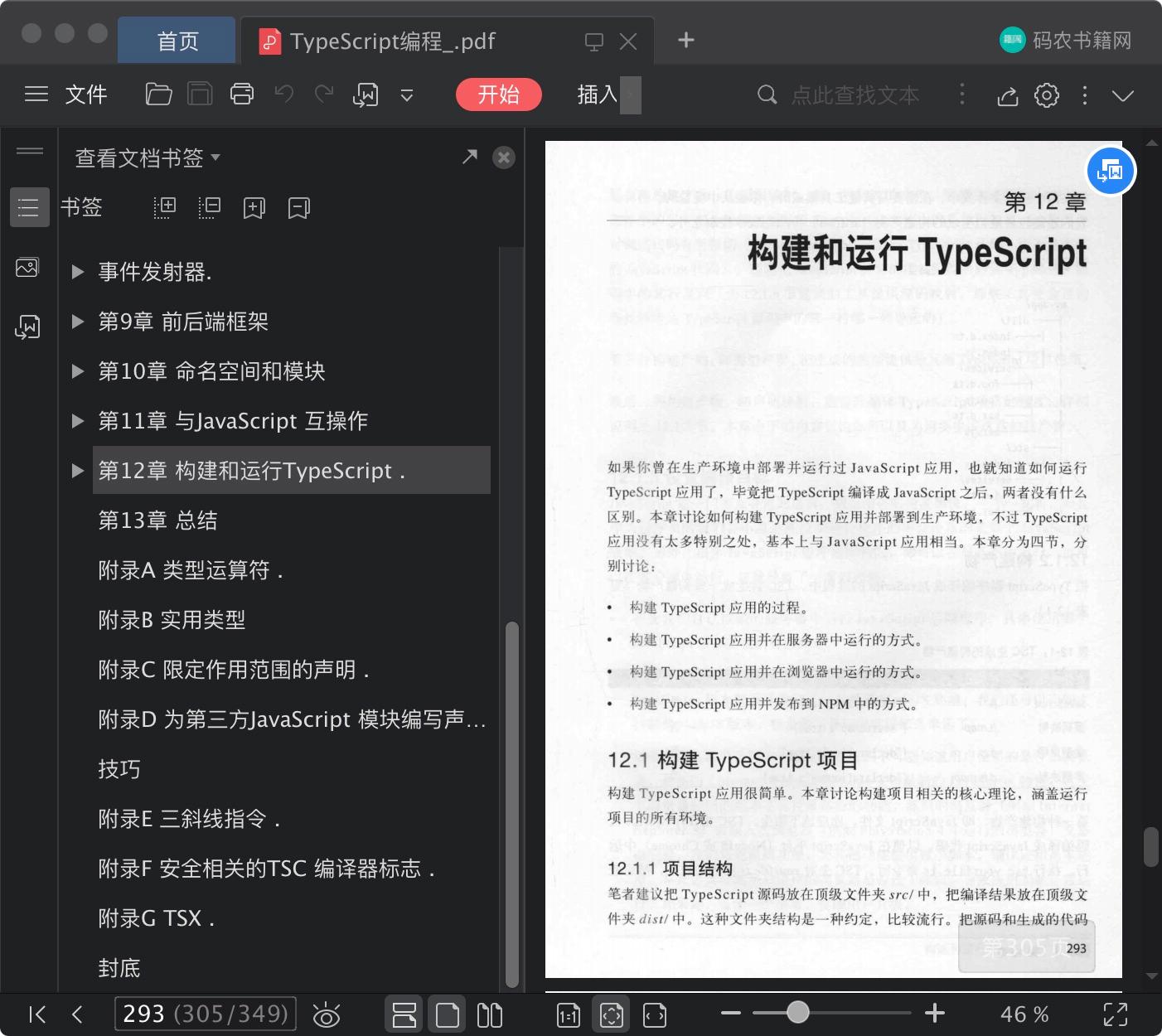Click the save disk icon
Image resolution: width=1162 pixels, height=1036 pixels.
(x=200, y=94)
